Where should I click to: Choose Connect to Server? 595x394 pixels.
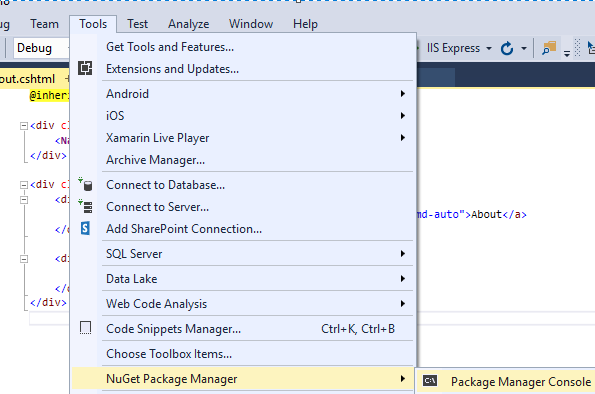(243, 207)
